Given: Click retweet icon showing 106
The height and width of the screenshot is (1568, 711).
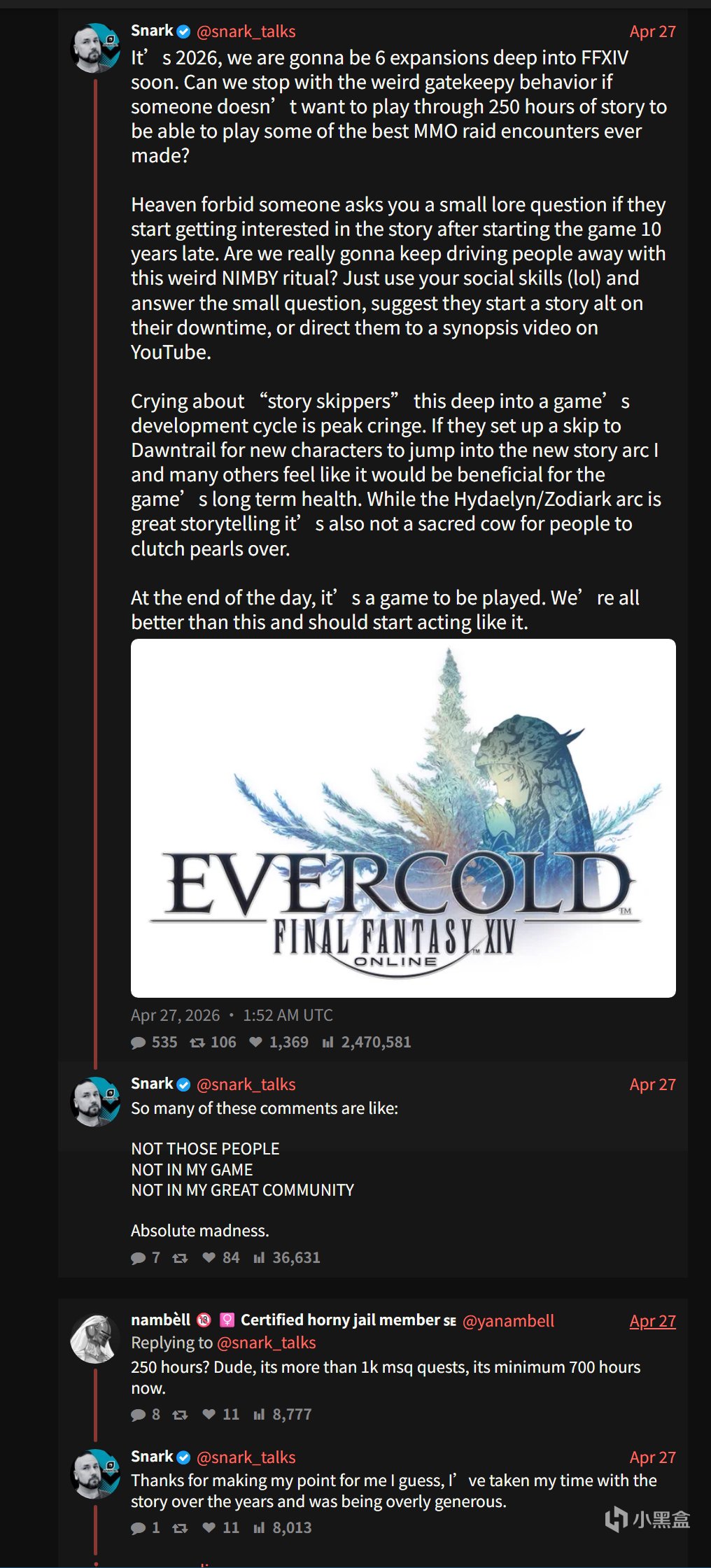Looking at the screenshot, I should pos(197,1043).
